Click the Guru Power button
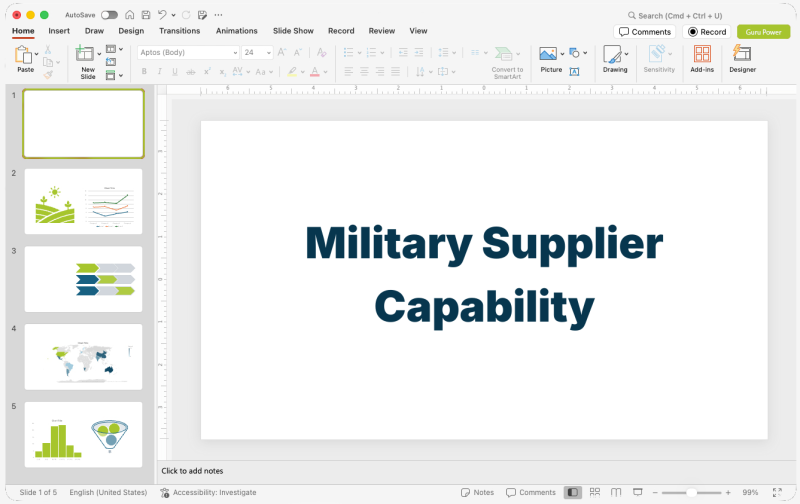Image resolution: width=800 pixels, height=504 pixels. click(763, 32)
